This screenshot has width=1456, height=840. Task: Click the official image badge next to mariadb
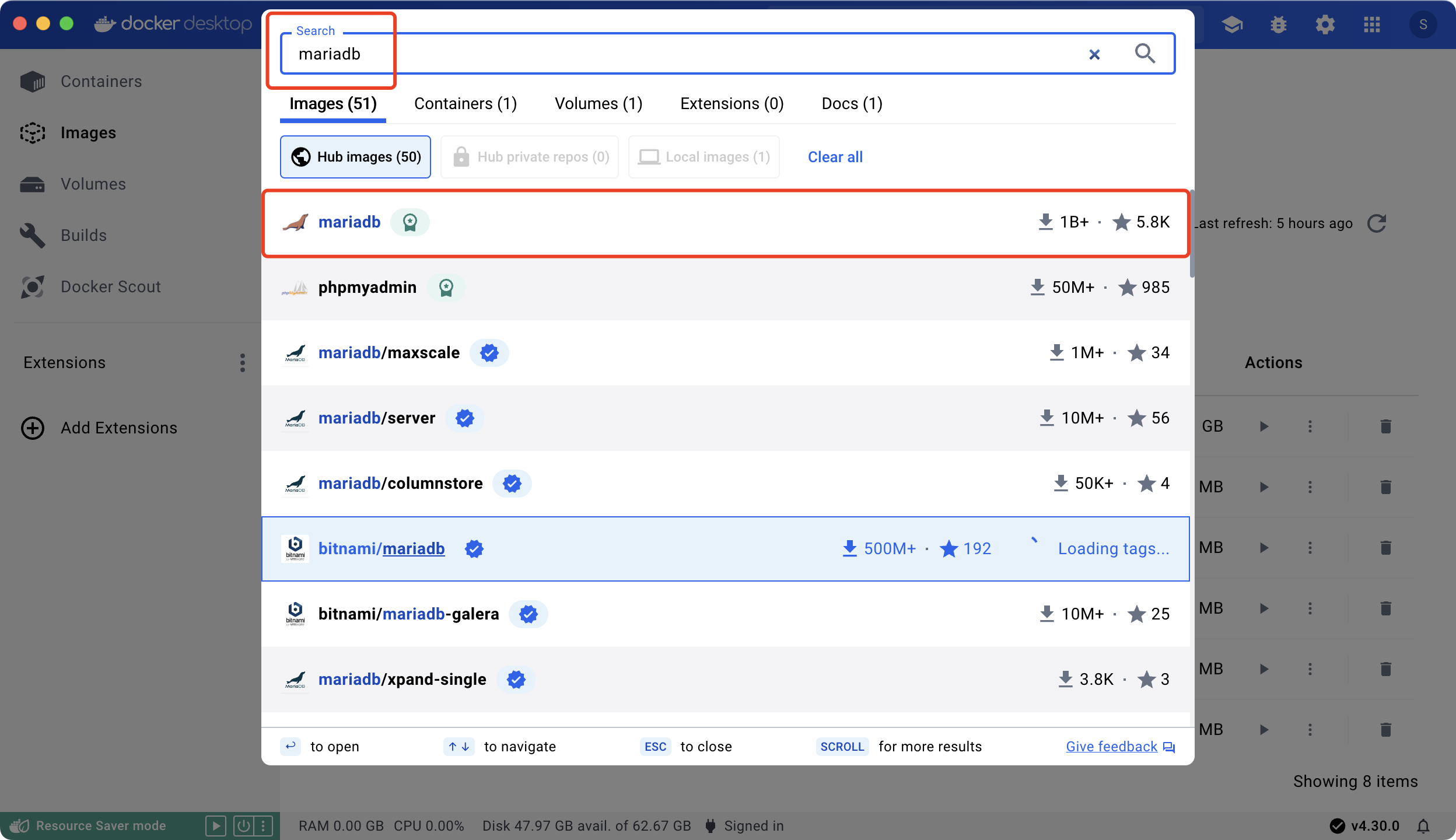pos(410,222)
